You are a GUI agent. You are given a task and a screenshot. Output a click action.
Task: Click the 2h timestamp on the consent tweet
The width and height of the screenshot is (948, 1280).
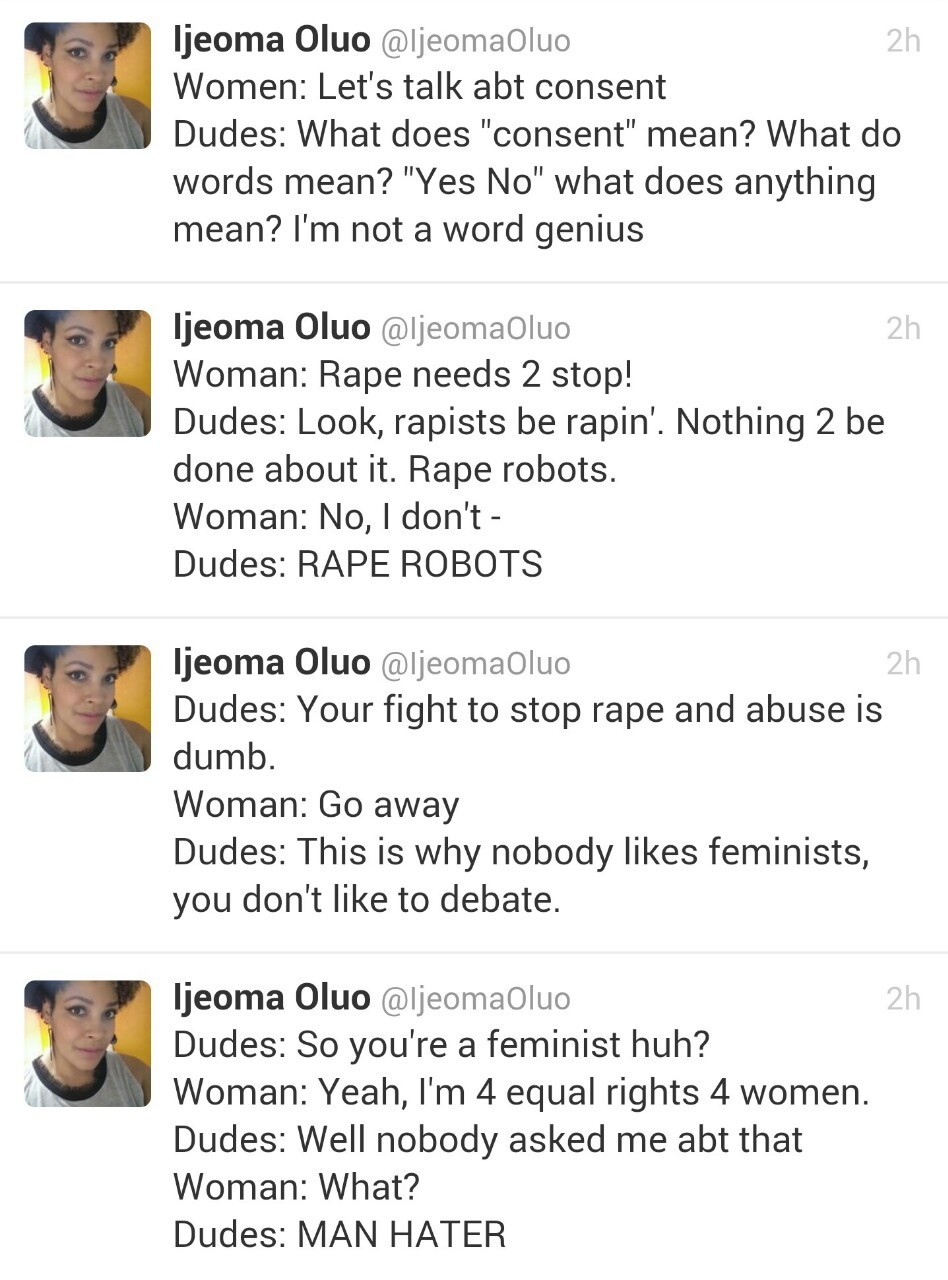pyautogui.click(x=902, y=41)
